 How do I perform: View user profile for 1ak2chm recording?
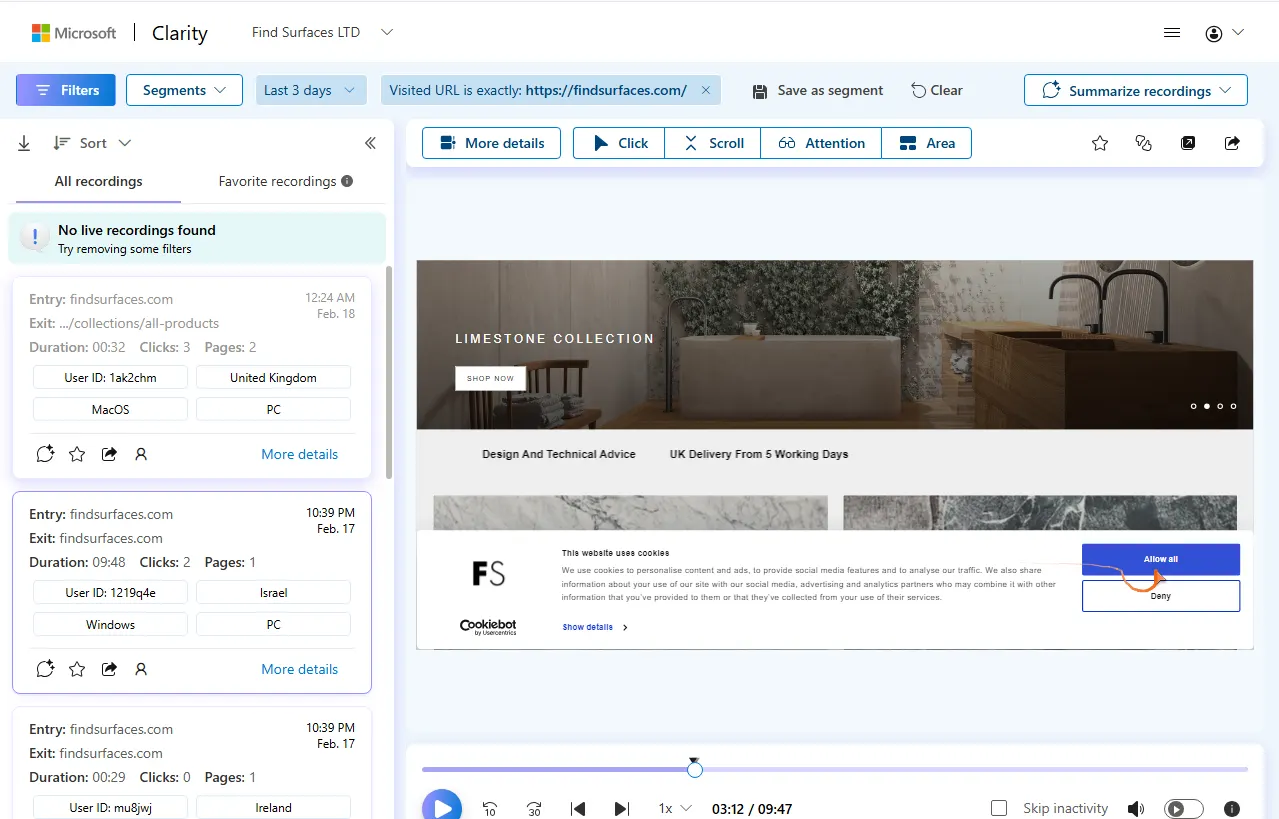click(141, 454)
